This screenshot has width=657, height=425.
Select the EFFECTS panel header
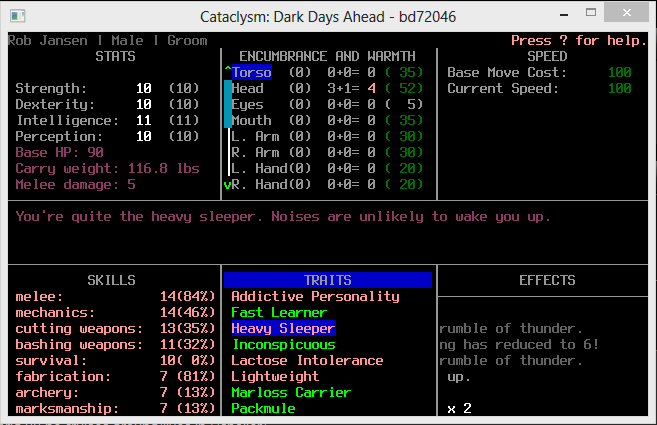pos(547,280)
